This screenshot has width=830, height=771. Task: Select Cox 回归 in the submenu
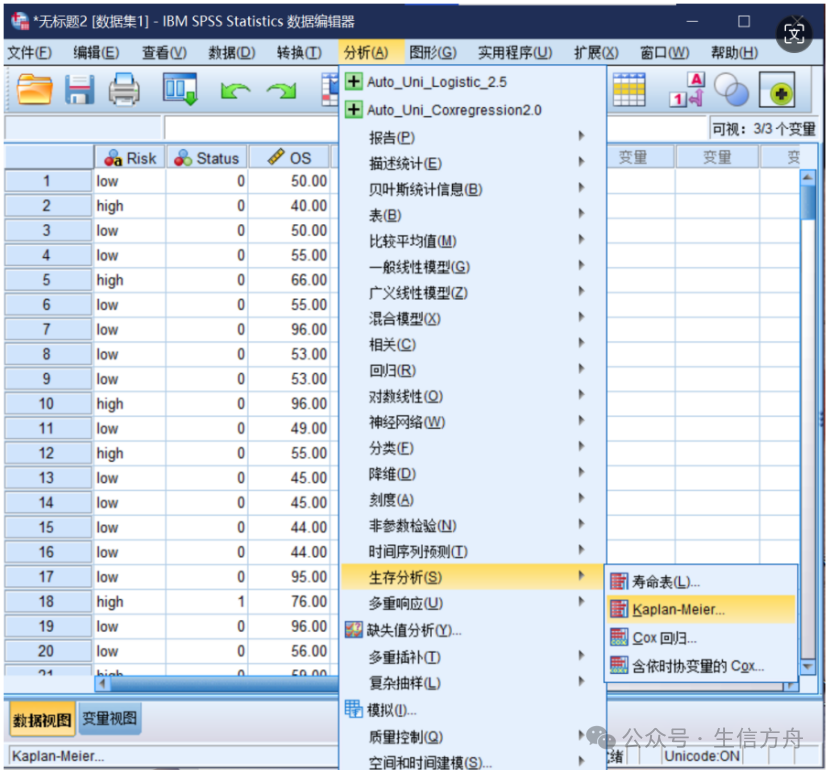tap(701, 638)
